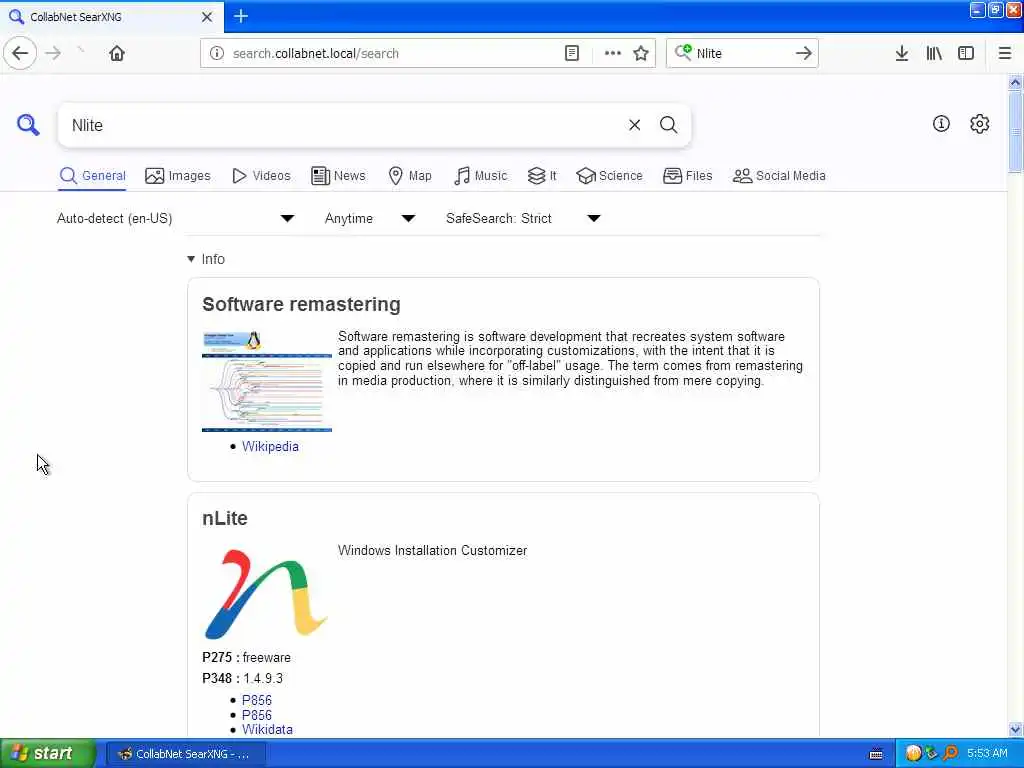Click the Software remastering heading

click(x=301, y=304)
